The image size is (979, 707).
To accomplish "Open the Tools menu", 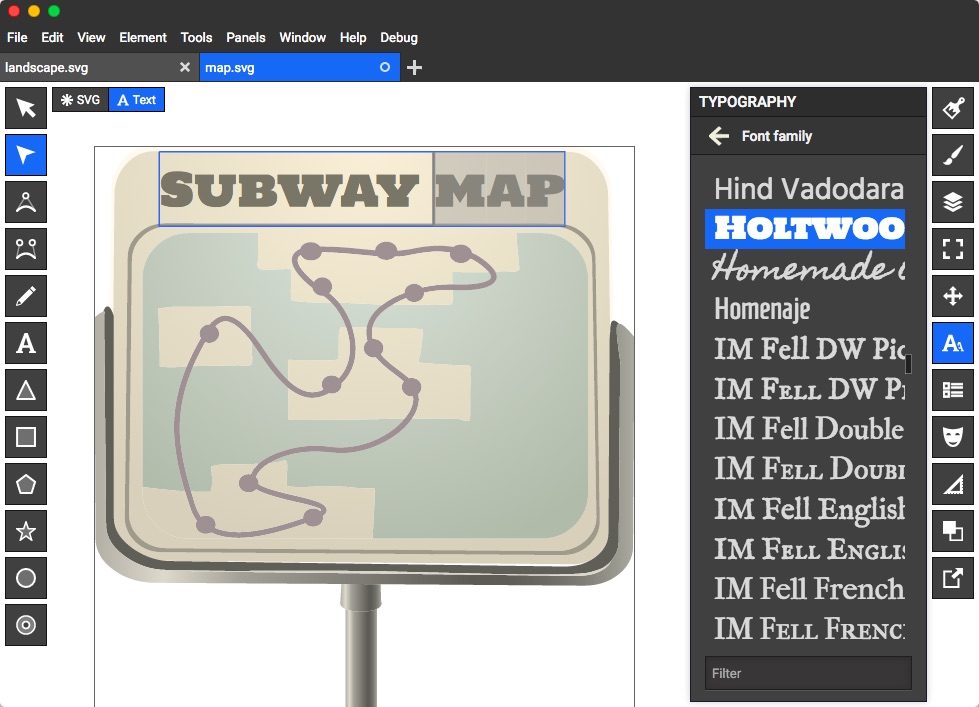I will [196, 37].
